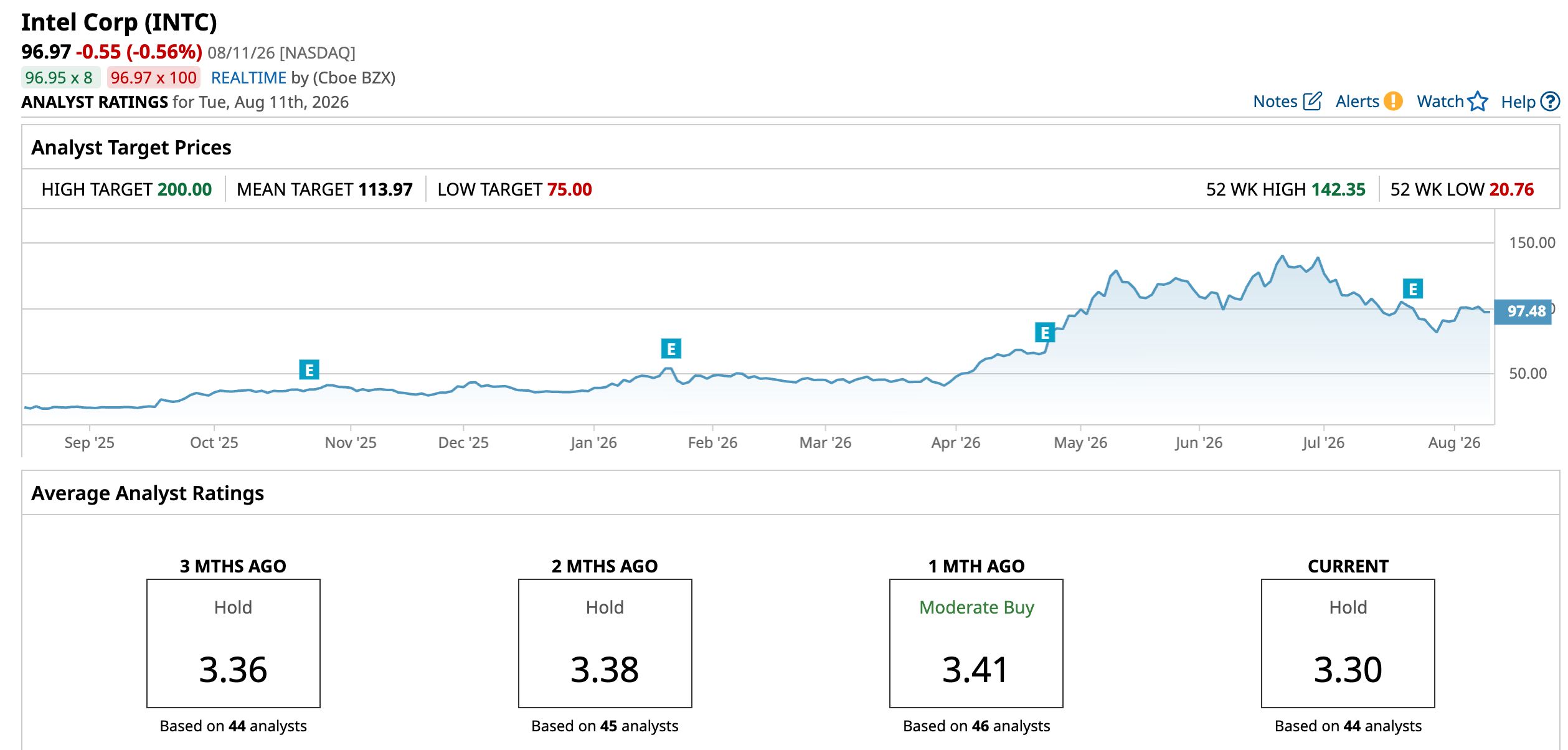Screen dimensions: 1568x750
Task: Click the 97.48 current price chart label
Action: (x=1522, y=311)
